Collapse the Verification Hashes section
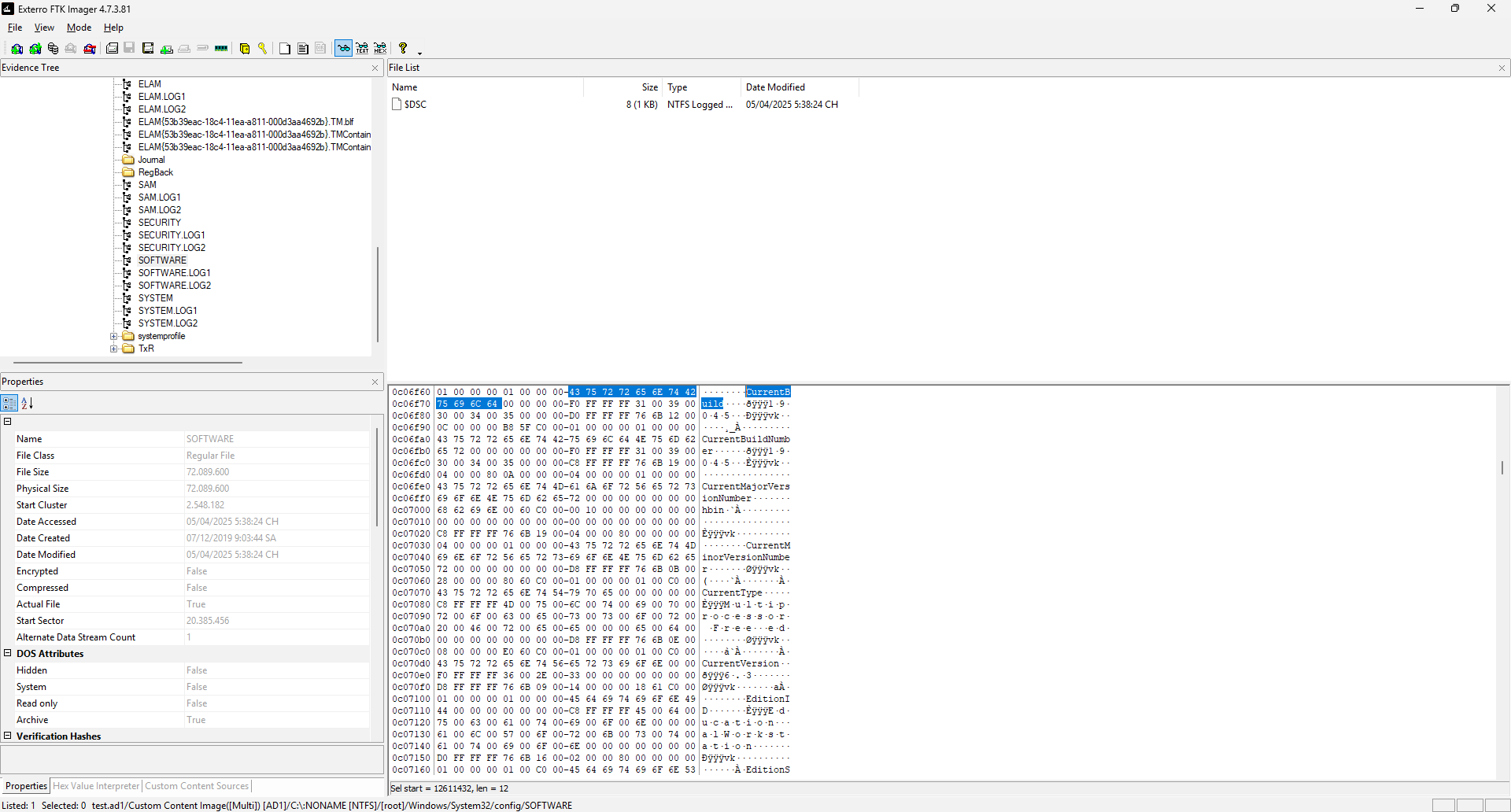The image size is (1511, 812). coord(8,736)
